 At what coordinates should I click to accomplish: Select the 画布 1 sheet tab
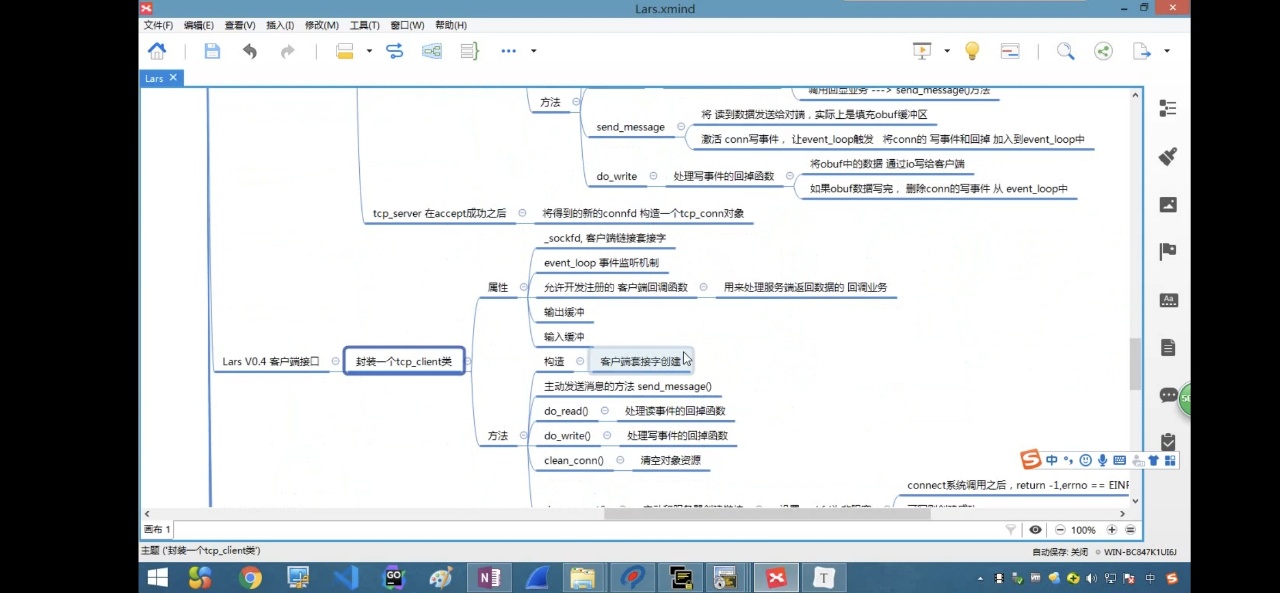click(x=157, y=530)
